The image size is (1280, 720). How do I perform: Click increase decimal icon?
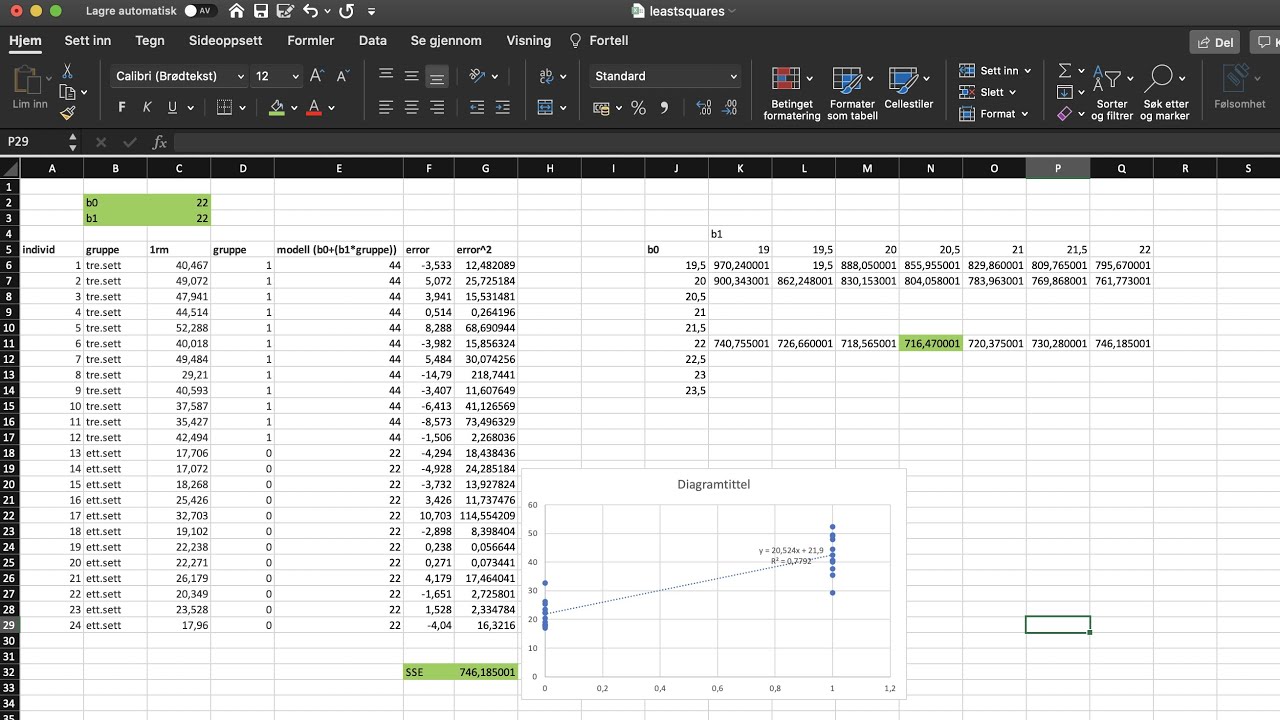click(x=703, y=108)
